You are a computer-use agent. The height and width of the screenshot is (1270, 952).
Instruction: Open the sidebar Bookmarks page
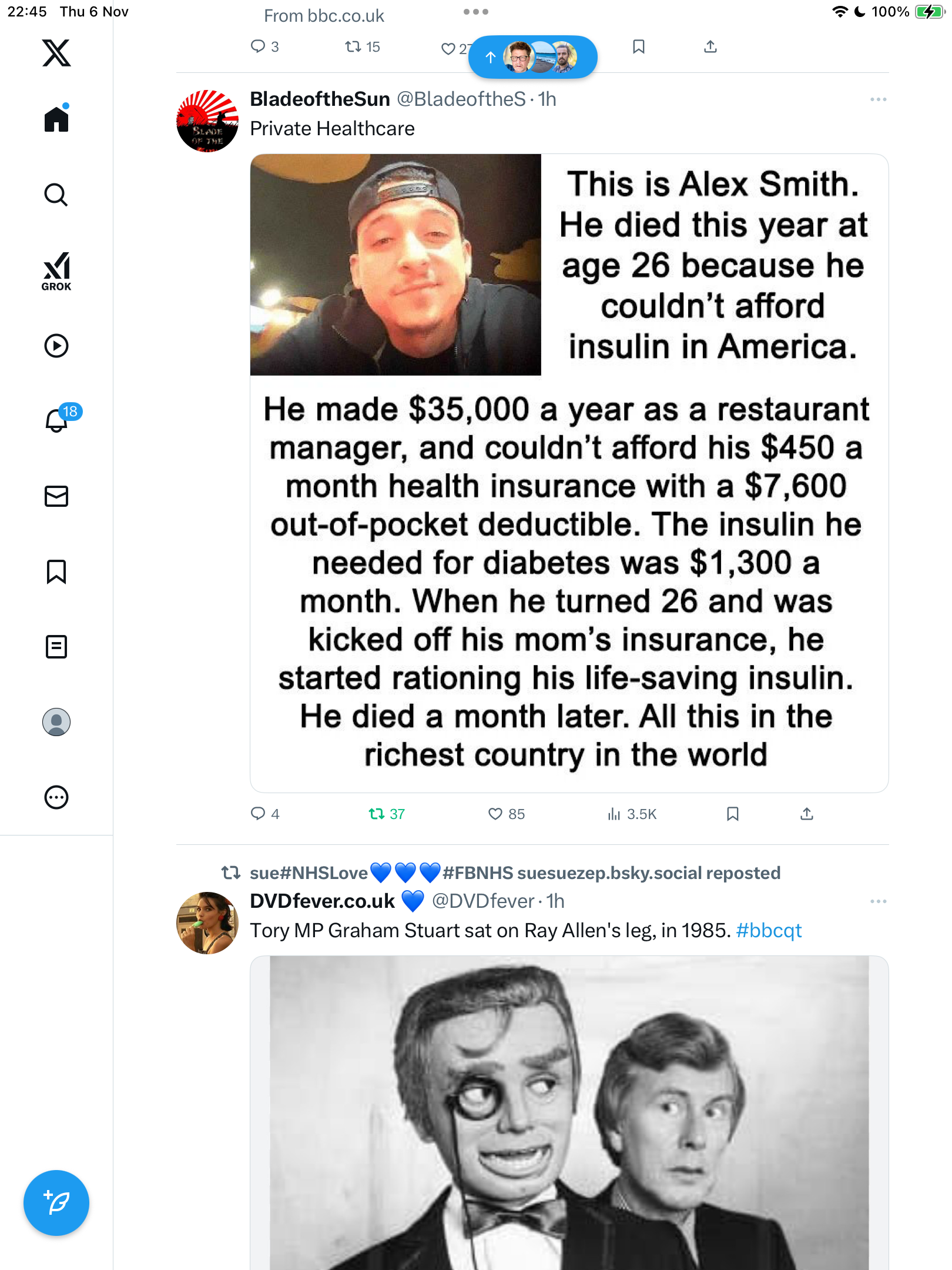(56, 571)
